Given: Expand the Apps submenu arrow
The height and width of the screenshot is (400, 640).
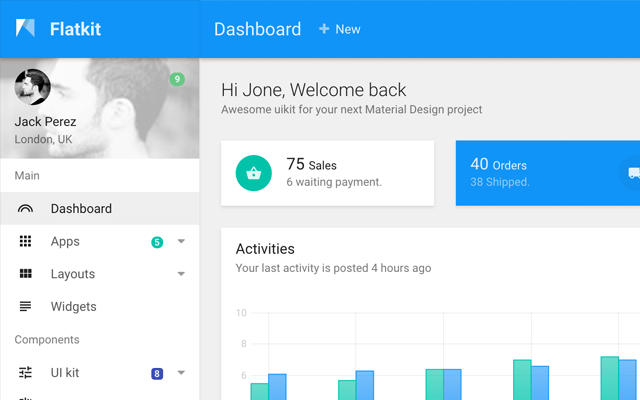Looking at the screenshot, I should pos(181,242).
